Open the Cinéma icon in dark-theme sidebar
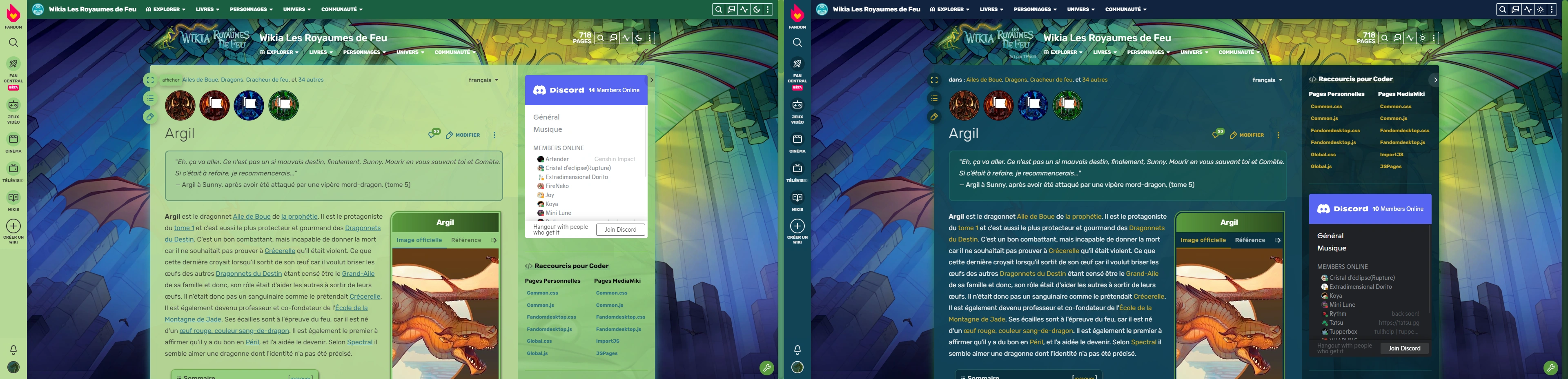The image size is (1568, 379). point(797,140)
